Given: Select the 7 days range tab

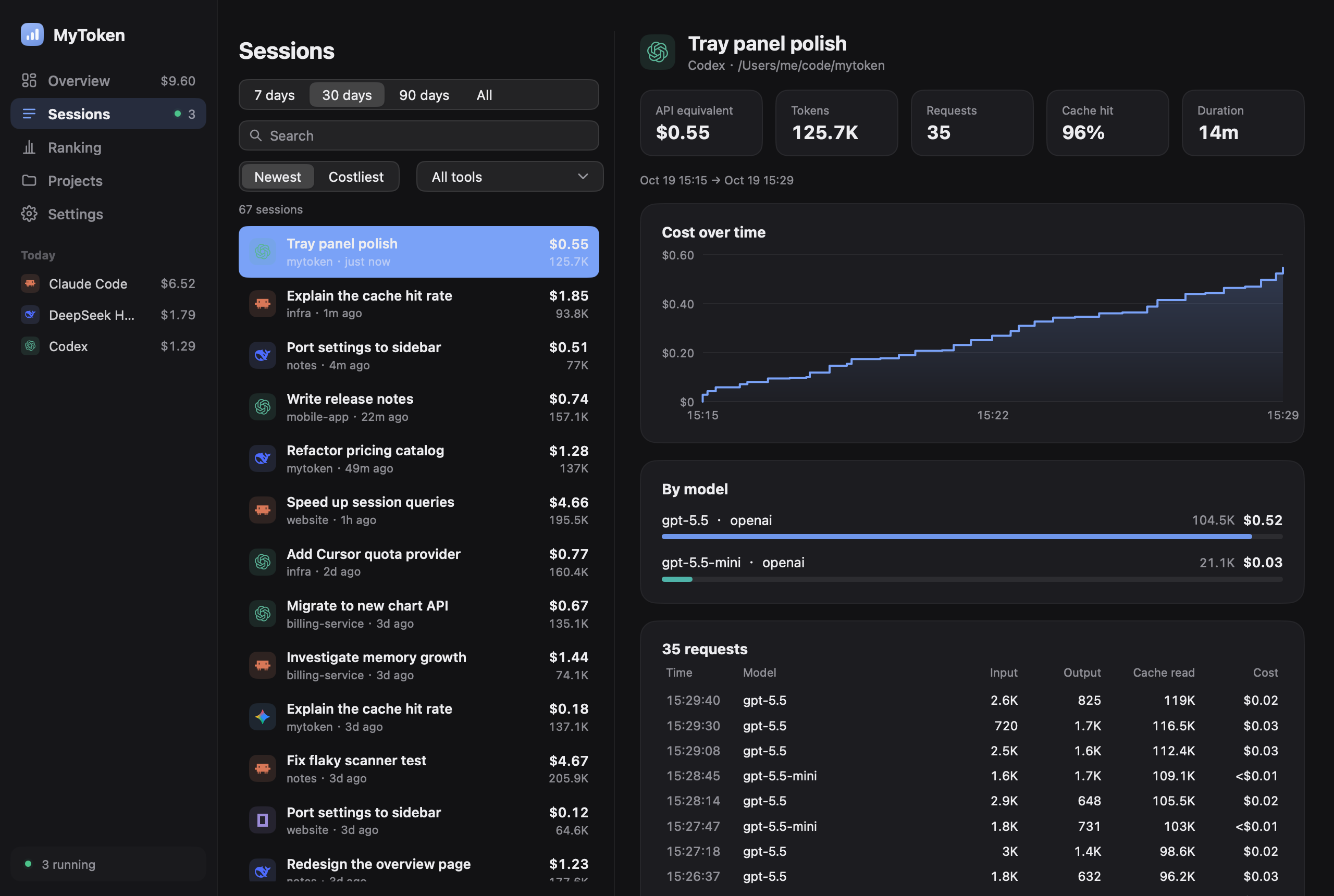Looking at the screenshot, I should [x=274, y=95].
